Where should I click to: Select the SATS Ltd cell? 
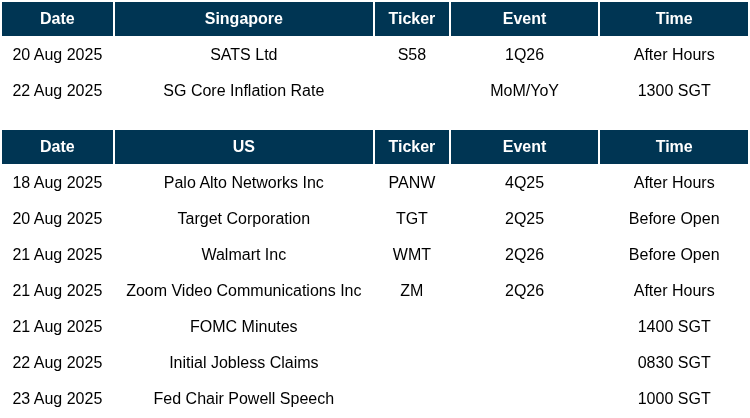pyautogui.click(x=243, y=55)
